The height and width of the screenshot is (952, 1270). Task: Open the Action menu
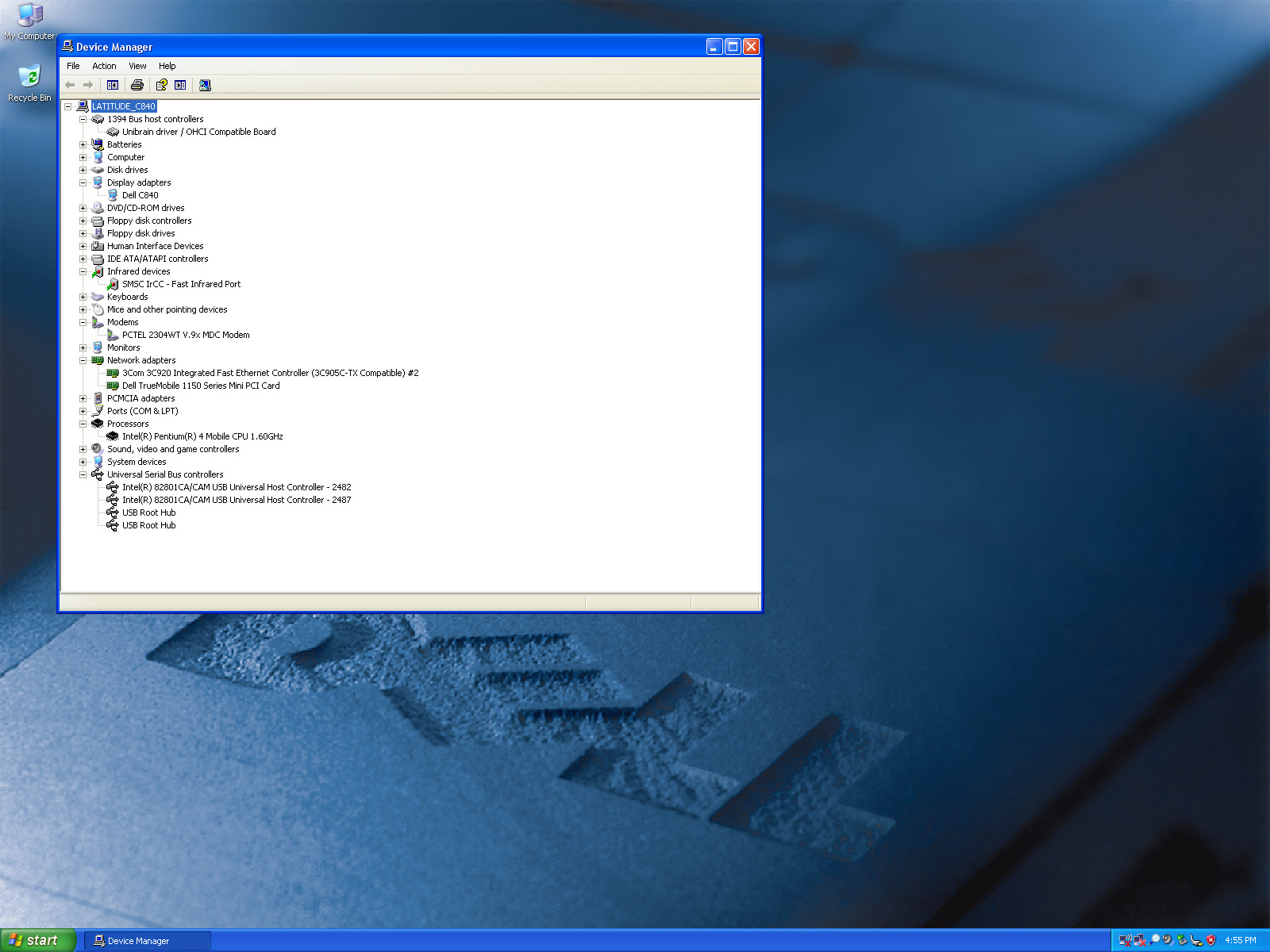[104, 66]
